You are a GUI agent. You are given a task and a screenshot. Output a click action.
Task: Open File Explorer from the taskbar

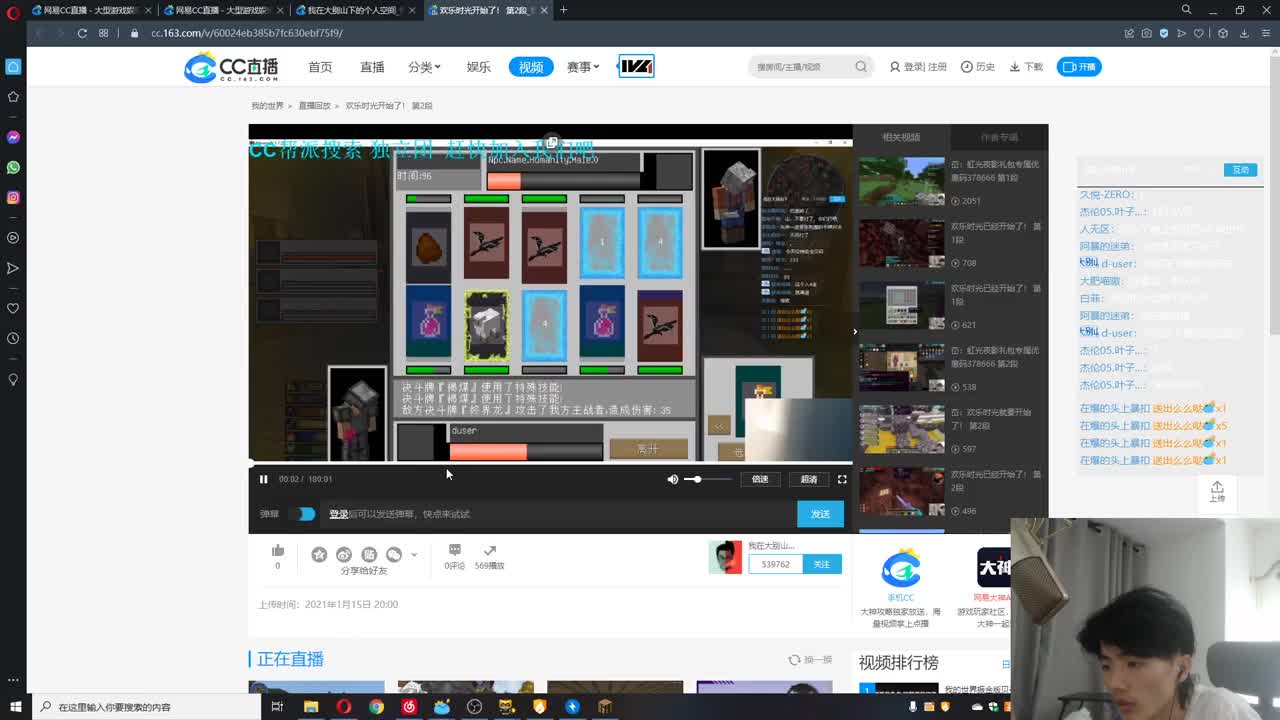click(x=311, y=706)
